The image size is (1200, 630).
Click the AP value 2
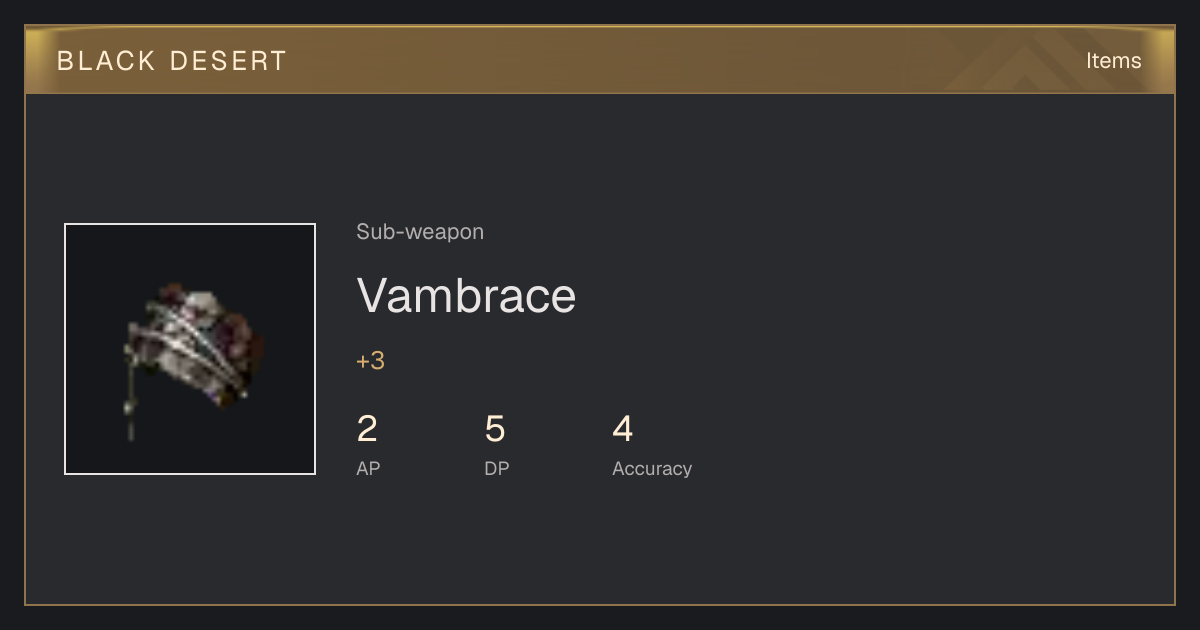point(367,429)
